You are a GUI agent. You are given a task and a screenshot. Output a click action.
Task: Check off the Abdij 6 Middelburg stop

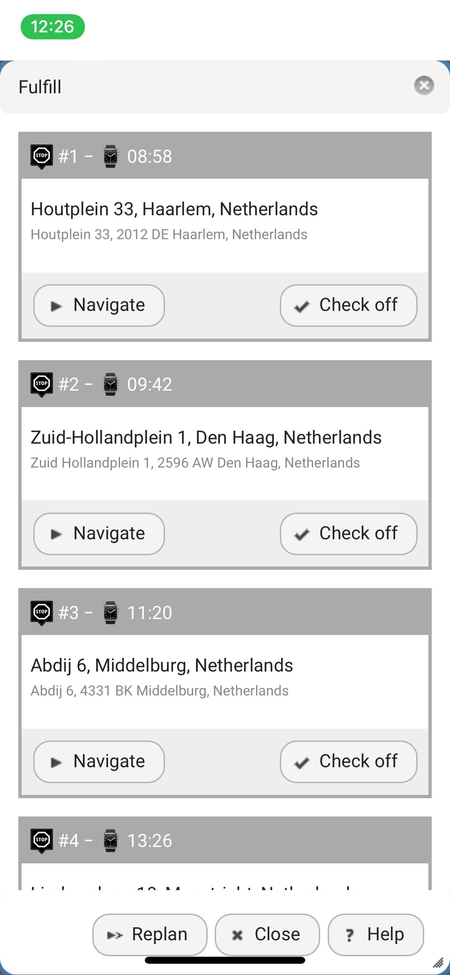pyautogui.click(x=349, y=762)
